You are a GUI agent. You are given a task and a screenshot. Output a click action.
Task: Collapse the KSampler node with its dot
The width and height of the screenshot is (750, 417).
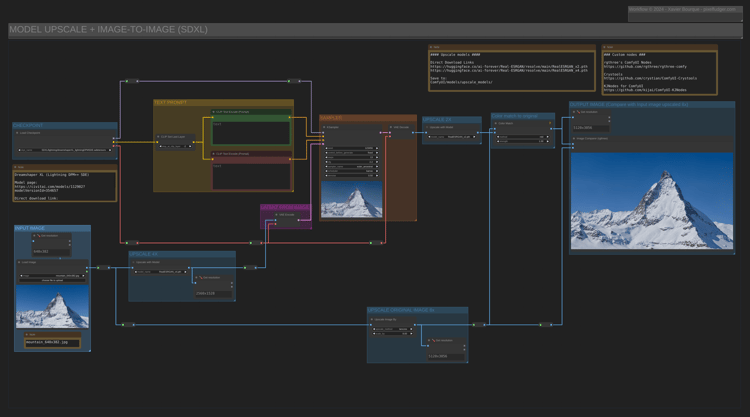click(324, 127)
